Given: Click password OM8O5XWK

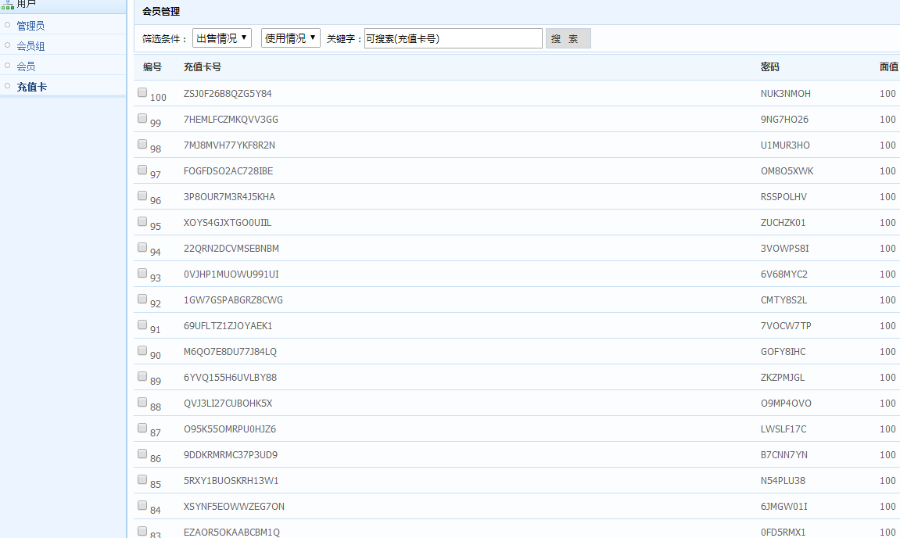Looking at the screenshot, I should 787,171.
